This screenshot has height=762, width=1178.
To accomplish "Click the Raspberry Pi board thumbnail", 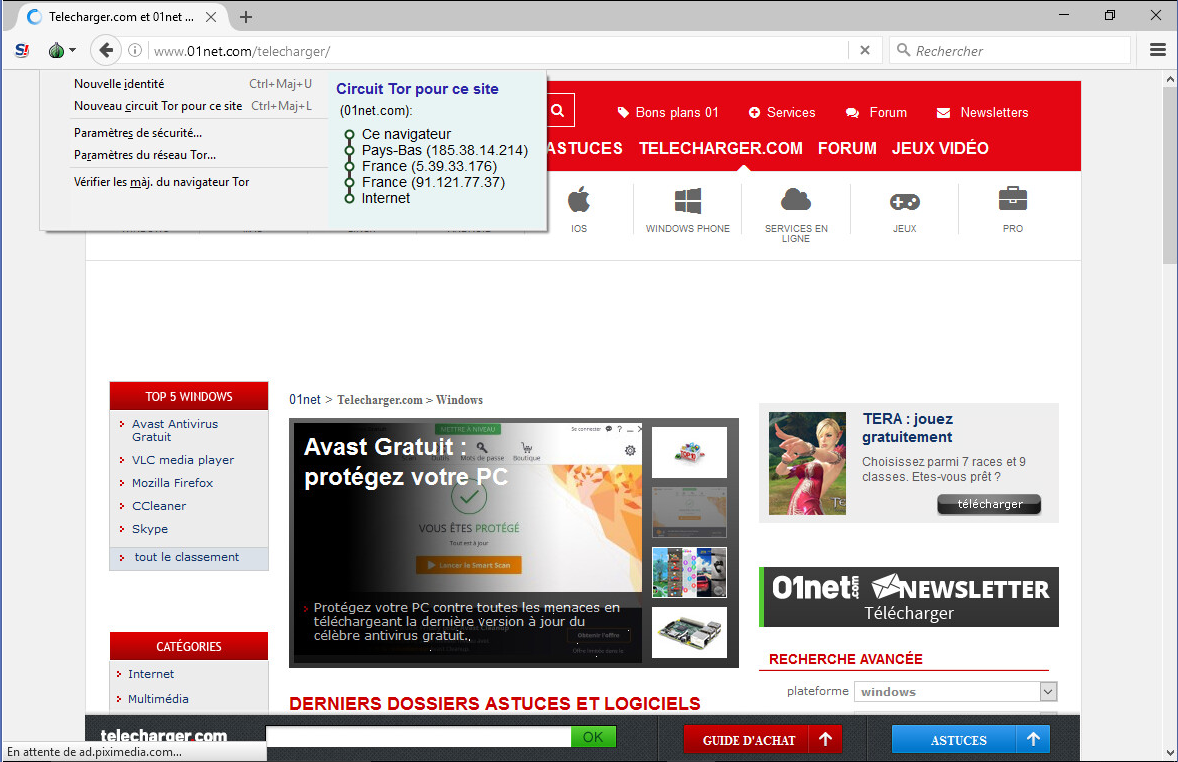I will click(x=689, y=632).
